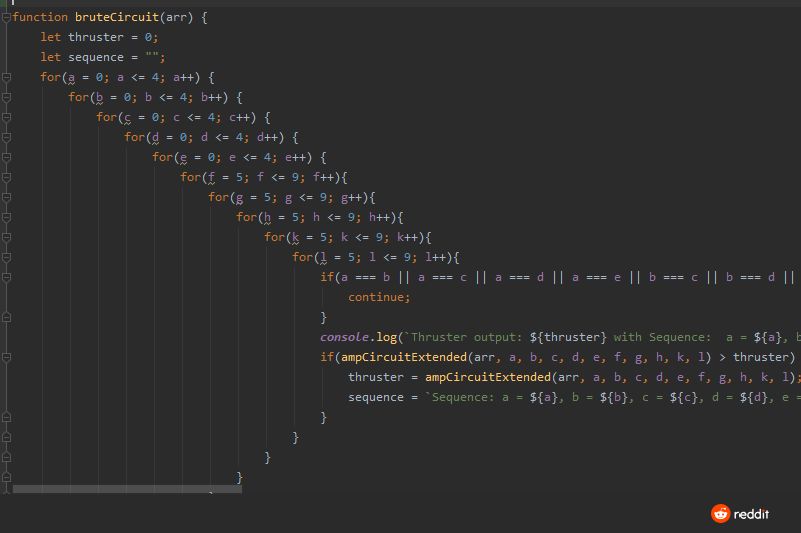Click 'a++' in the first for loop
801x533 pixels.
[183, 78]
